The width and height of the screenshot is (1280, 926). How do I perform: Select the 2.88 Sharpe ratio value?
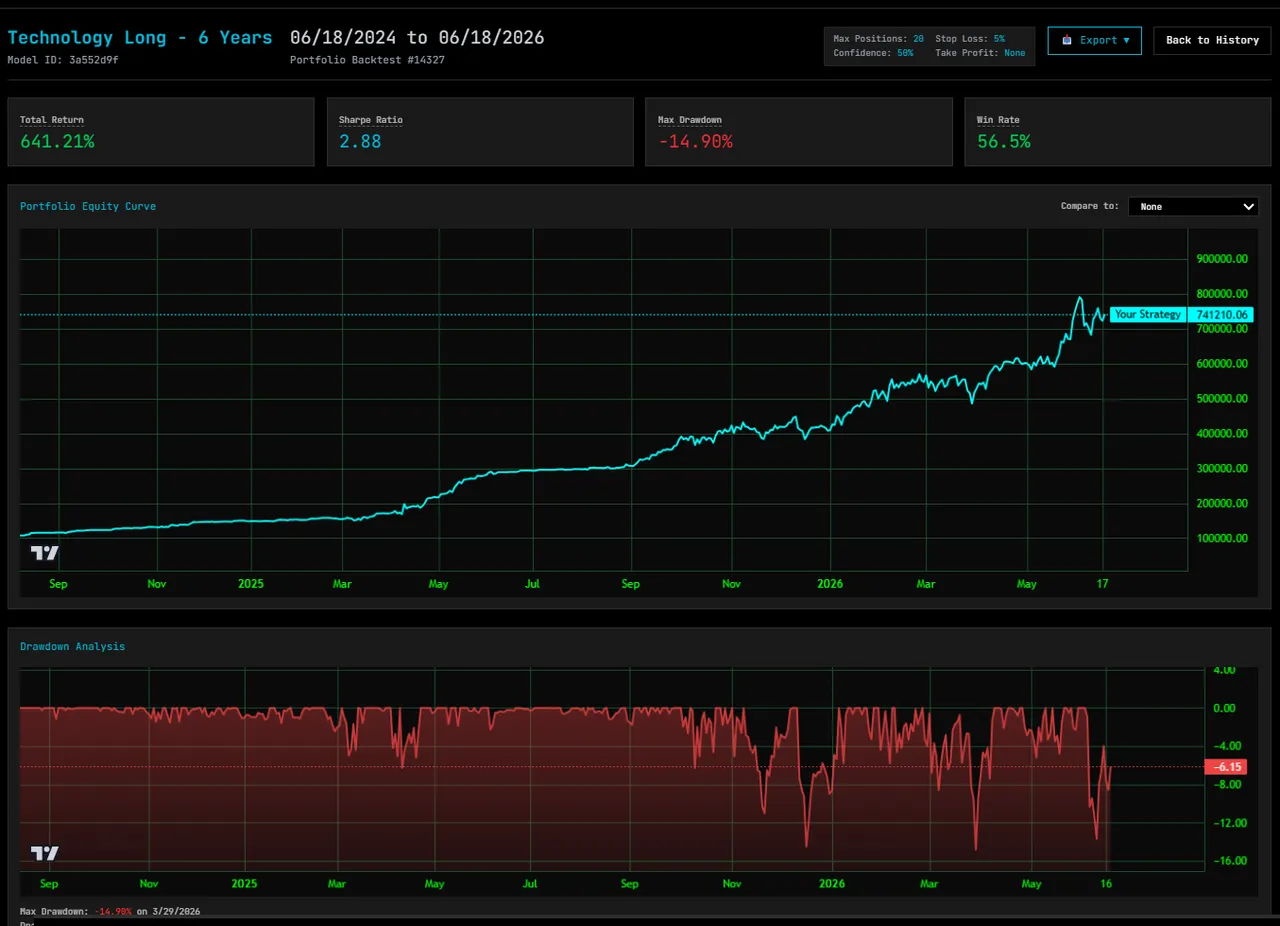coord(360,142)
